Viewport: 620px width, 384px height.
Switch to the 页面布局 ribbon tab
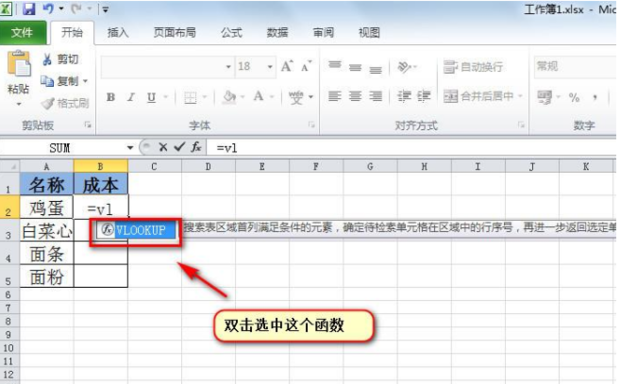click(174, 32)
